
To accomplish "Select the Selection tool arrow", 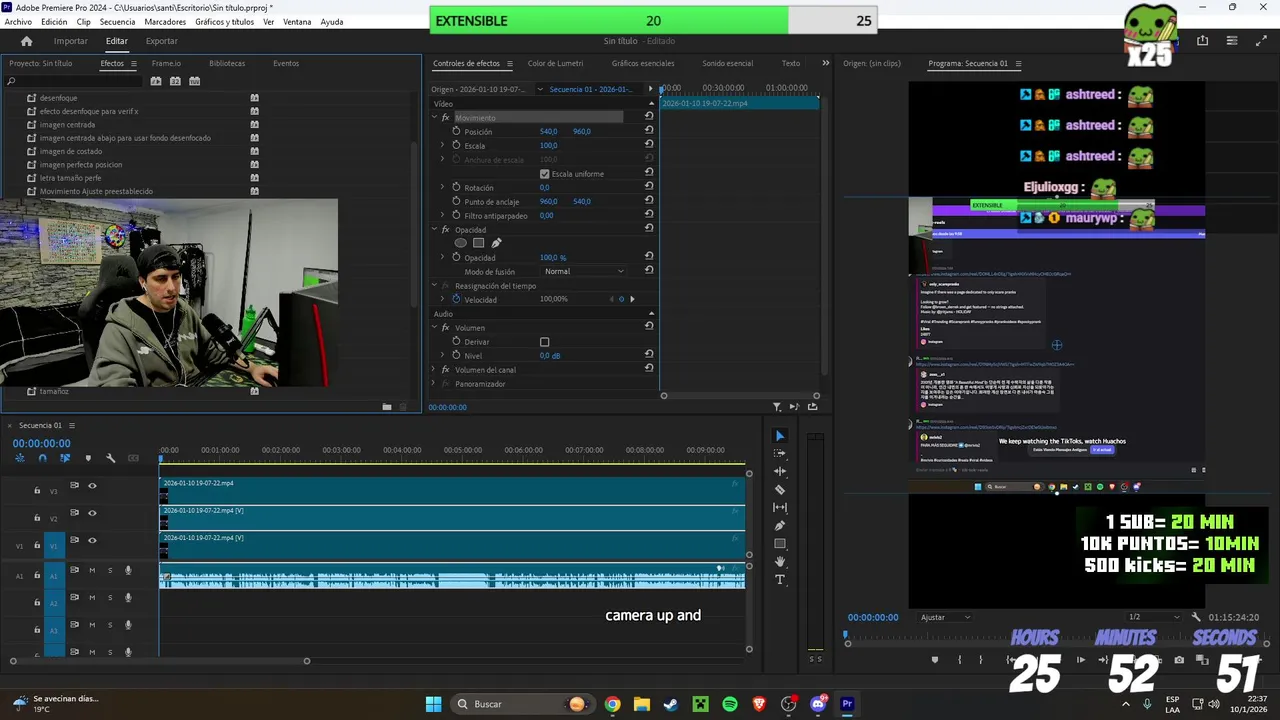I will coord(780,436).
